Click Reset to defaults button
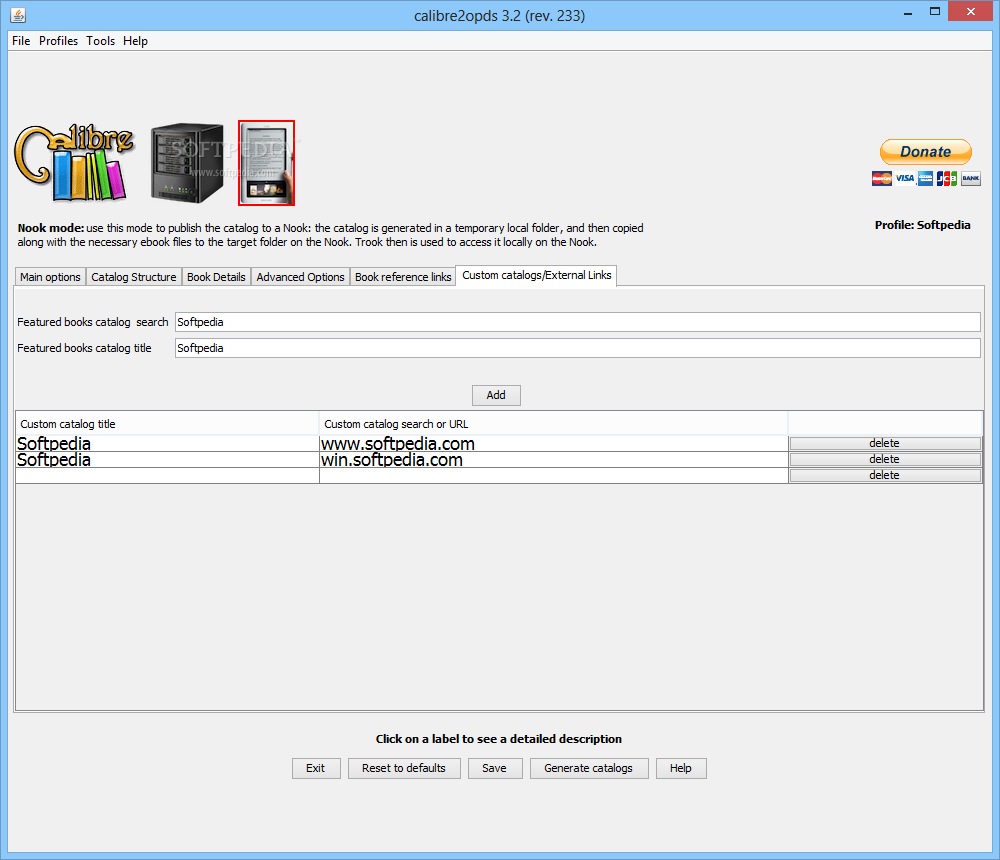 tap(404, 768)
